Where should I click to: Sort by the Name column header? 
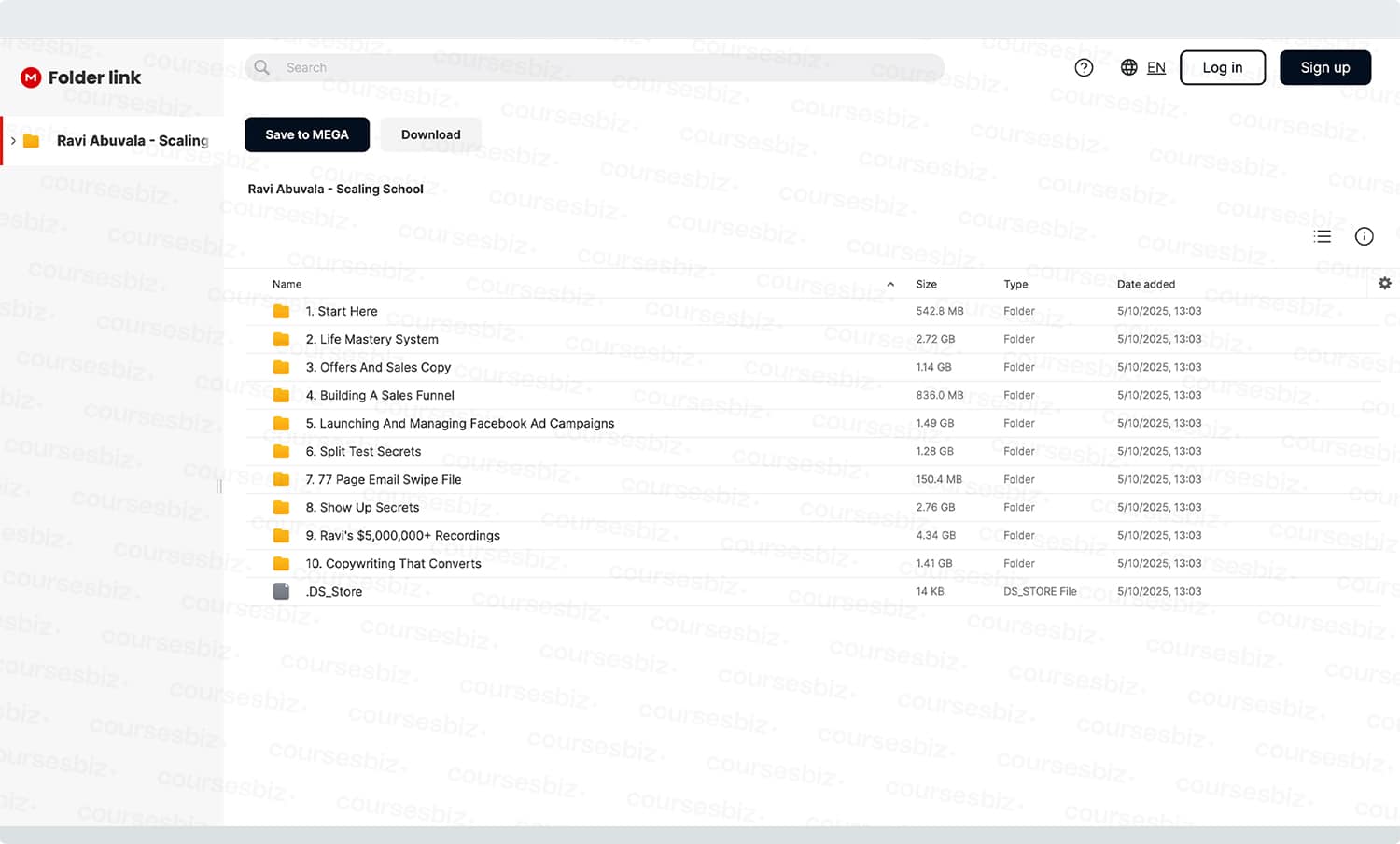point(287,284)
